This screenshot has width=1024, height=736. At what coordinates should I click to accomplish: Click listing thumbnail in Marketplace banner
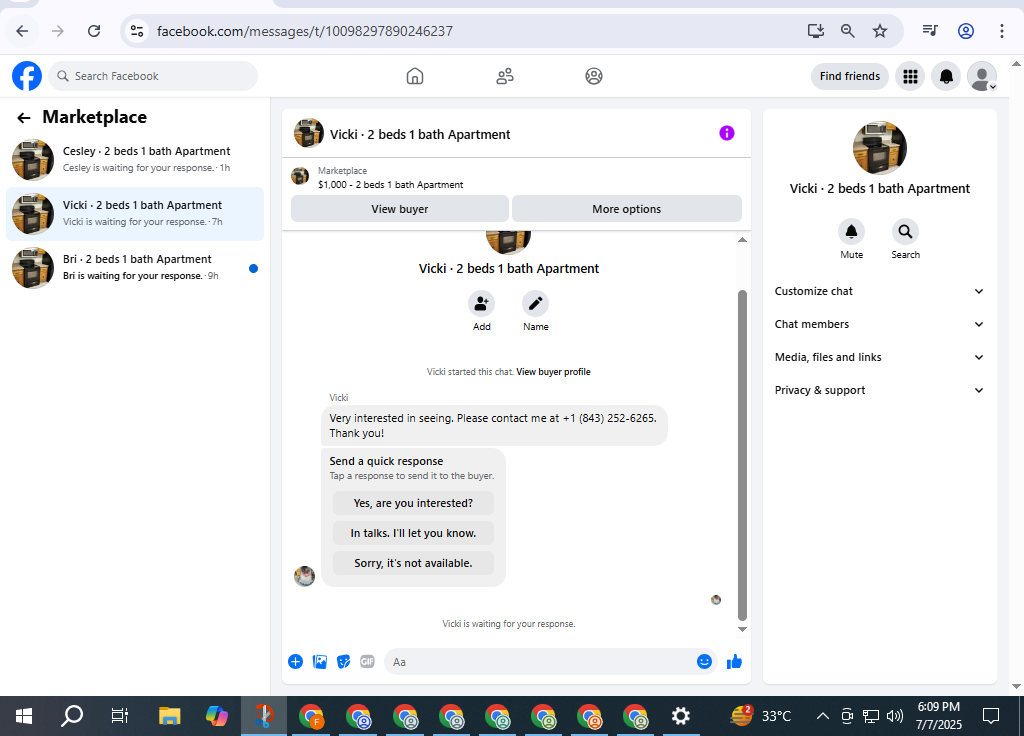(x=300, y=176)
